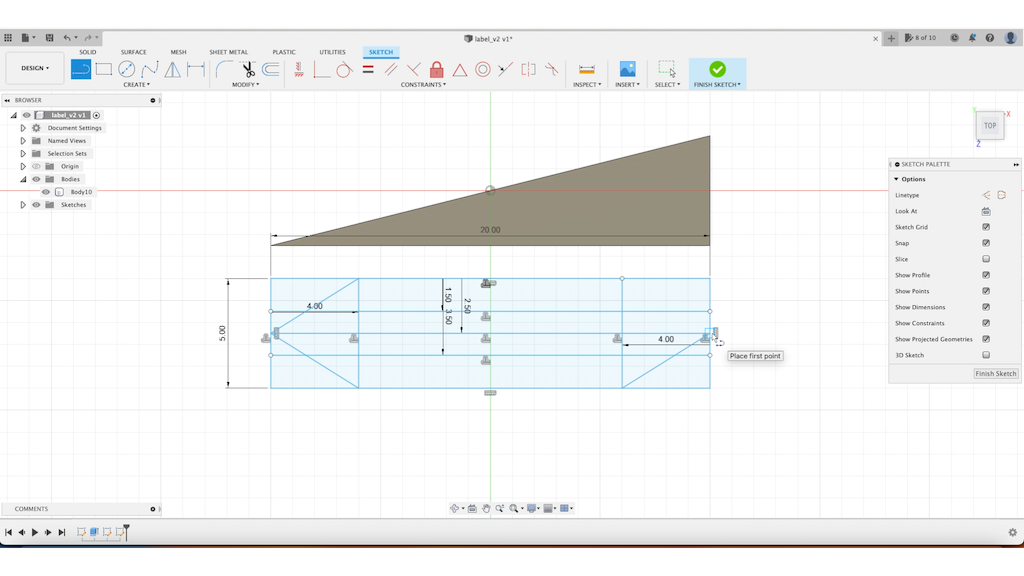Viewport: 1024px width, 576px height.
Task: Choose the Offset tool
Action: 270,69
